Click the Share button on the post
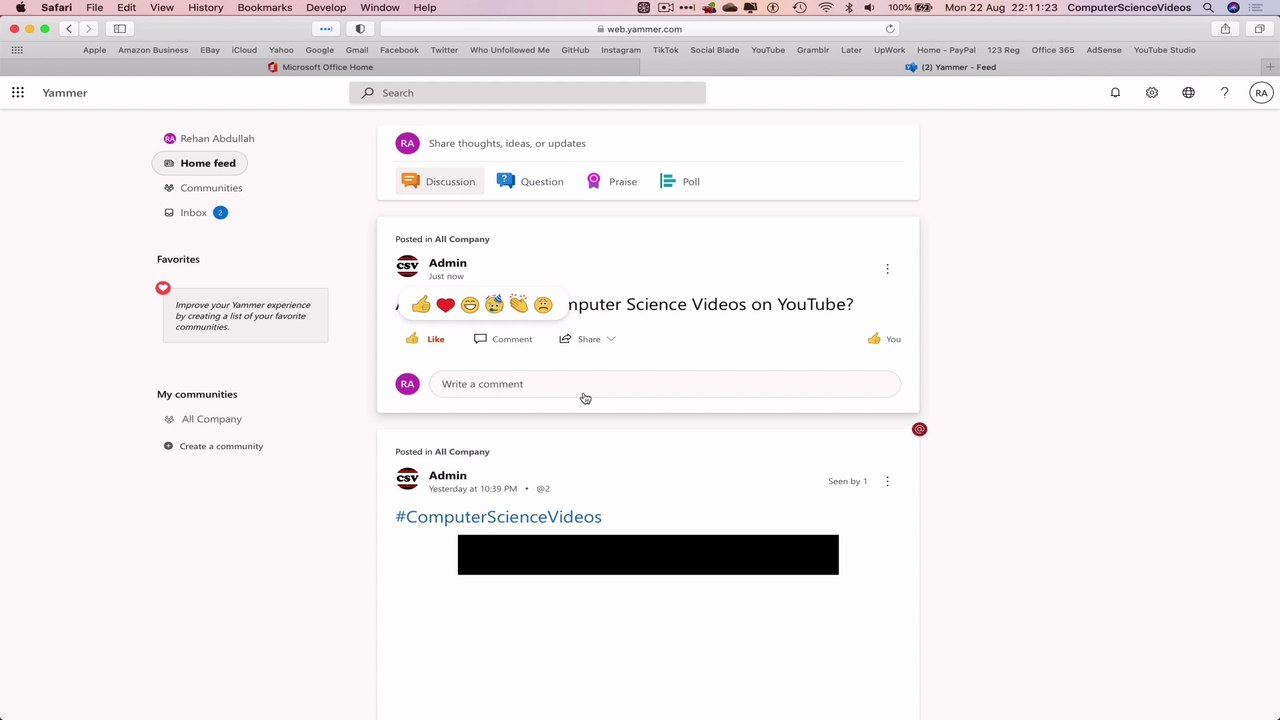This screenshot has width=1280, height=720. tap(580, 339)
